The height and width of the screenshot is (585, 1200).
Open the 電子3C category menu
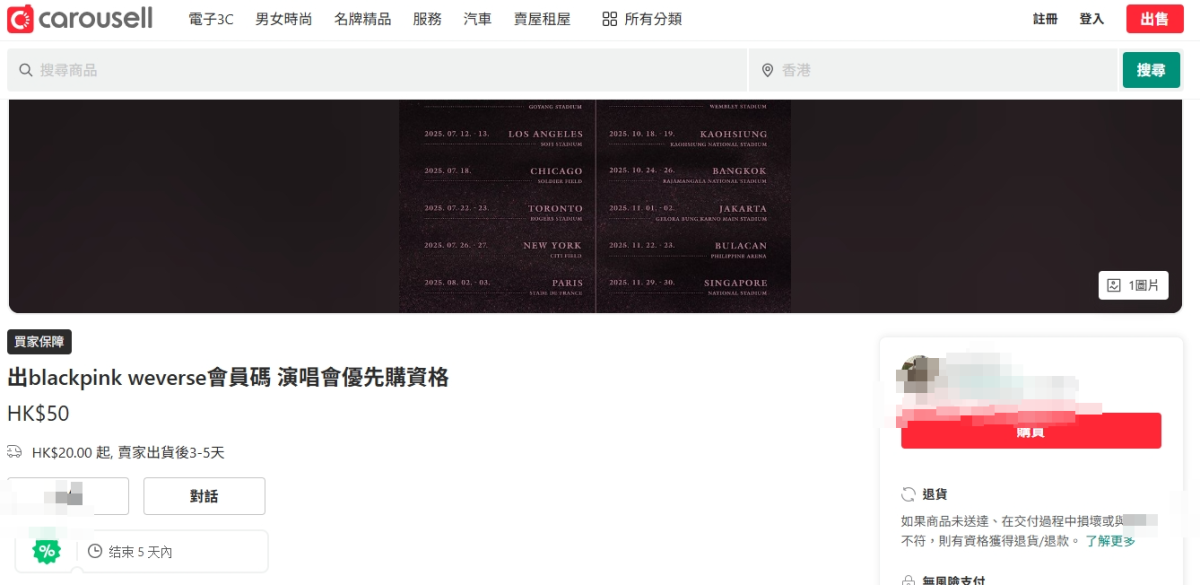[x=211, y=19]
